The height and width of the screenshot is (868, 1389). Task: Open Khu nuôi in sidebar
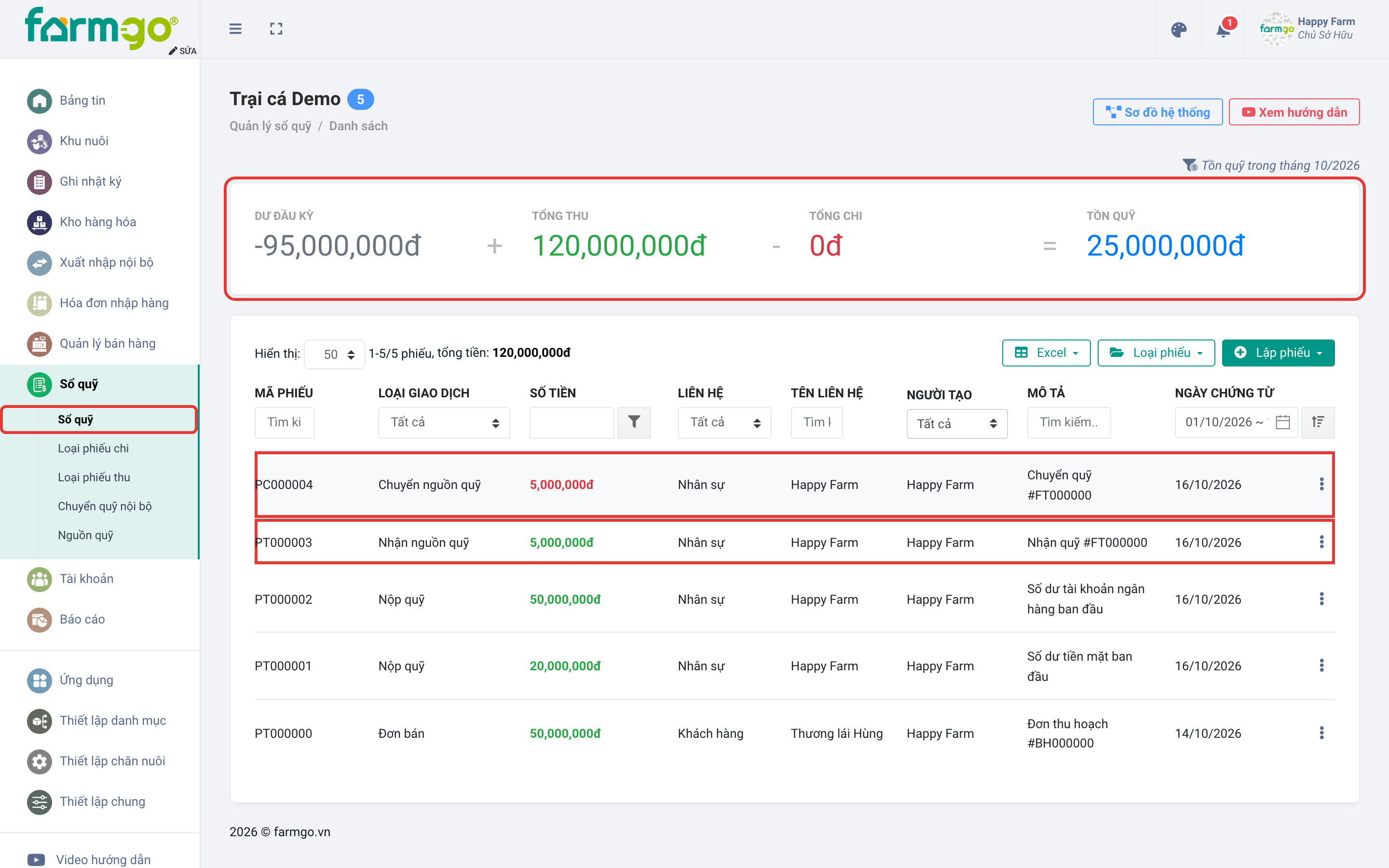84,141
